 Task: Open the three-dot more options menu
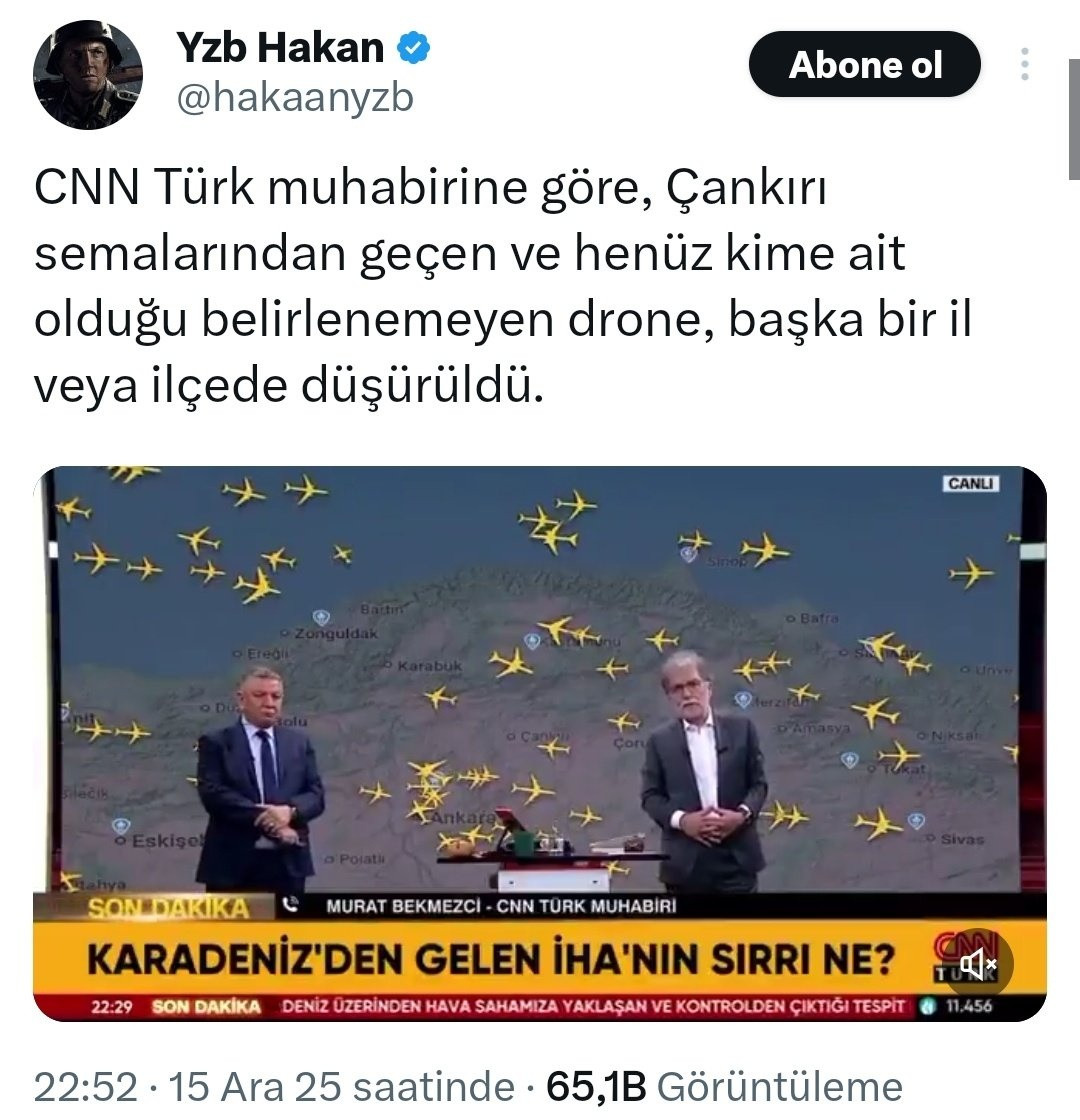(1025, 64)
